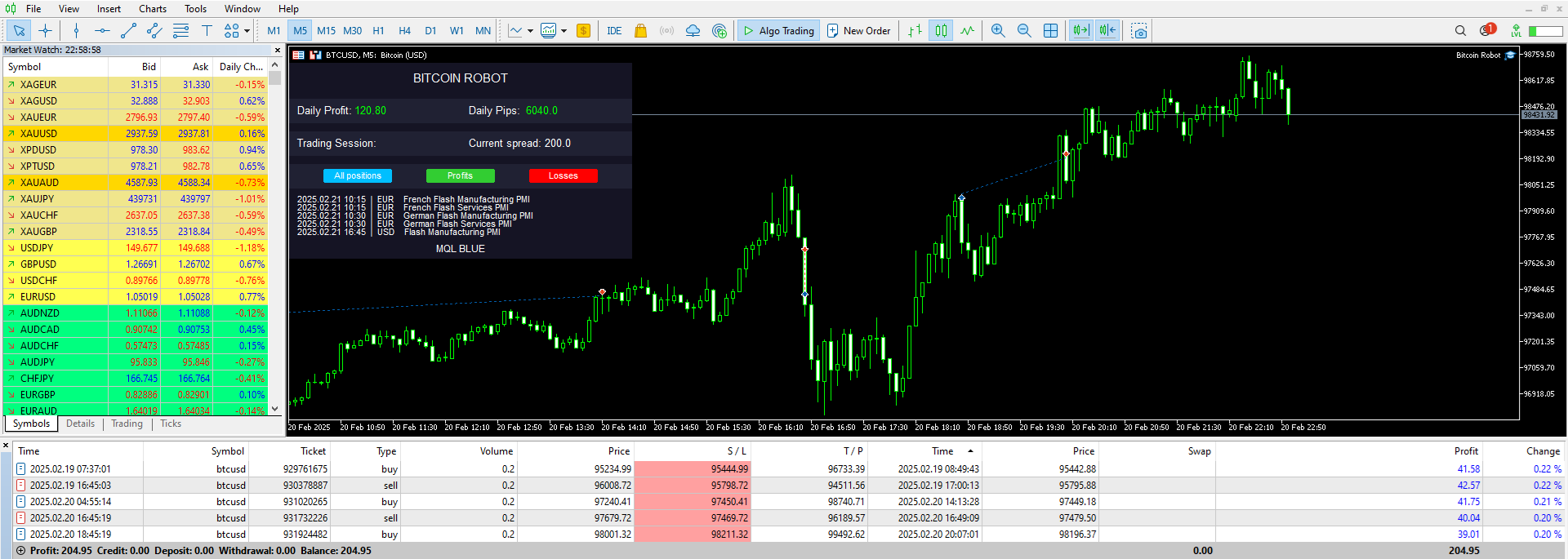1568x559 pixels.
Task: Close the Market Watch panel
Action: (x=277, y=50)
